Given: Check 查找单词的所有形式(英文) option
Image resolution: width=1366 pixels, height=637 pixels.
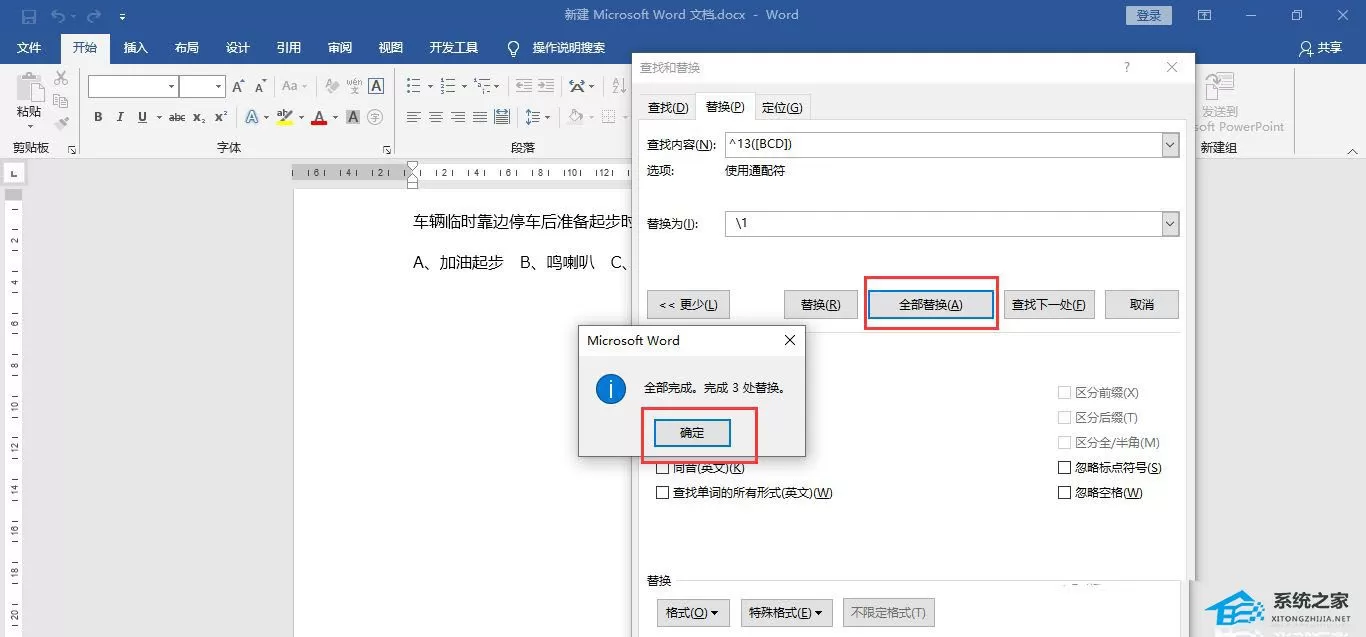Looking at the screenshot, I should click(x=662, y=492).
